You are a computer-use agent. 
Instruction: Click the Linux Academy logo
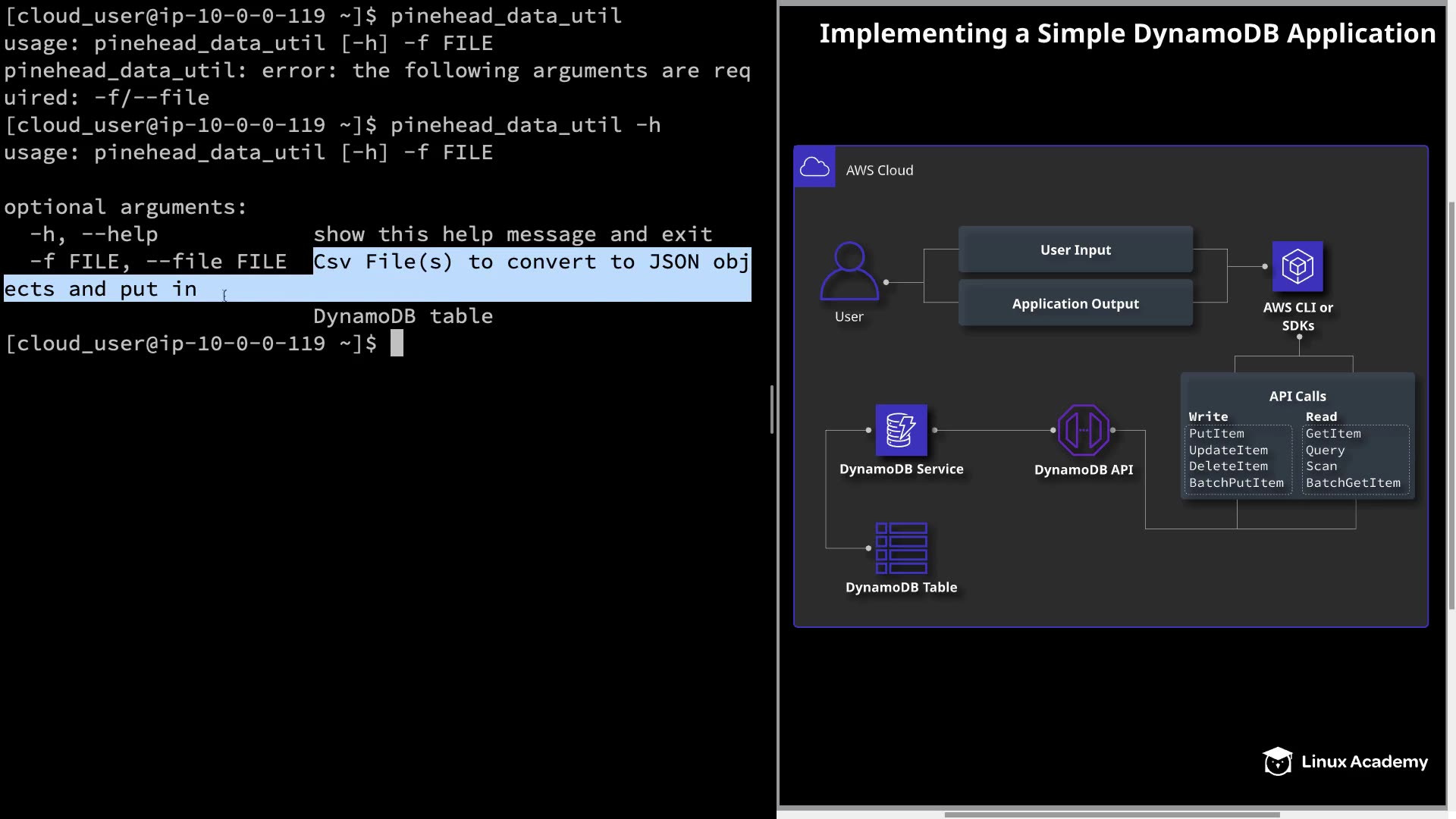coord(1345,761)
